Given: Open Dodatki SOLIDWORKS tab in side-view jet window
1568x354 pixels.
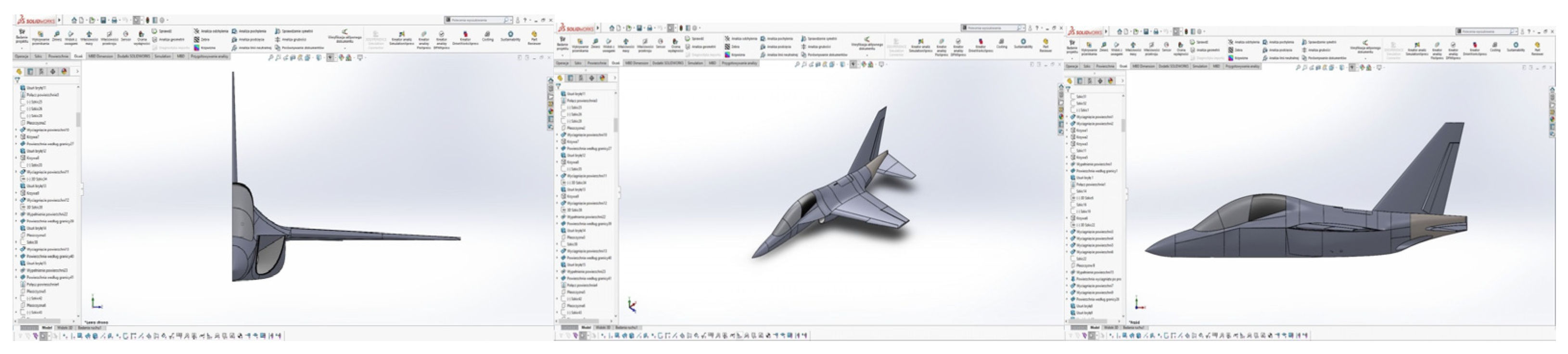Looking at the screenshot, I should [1173, 66].
